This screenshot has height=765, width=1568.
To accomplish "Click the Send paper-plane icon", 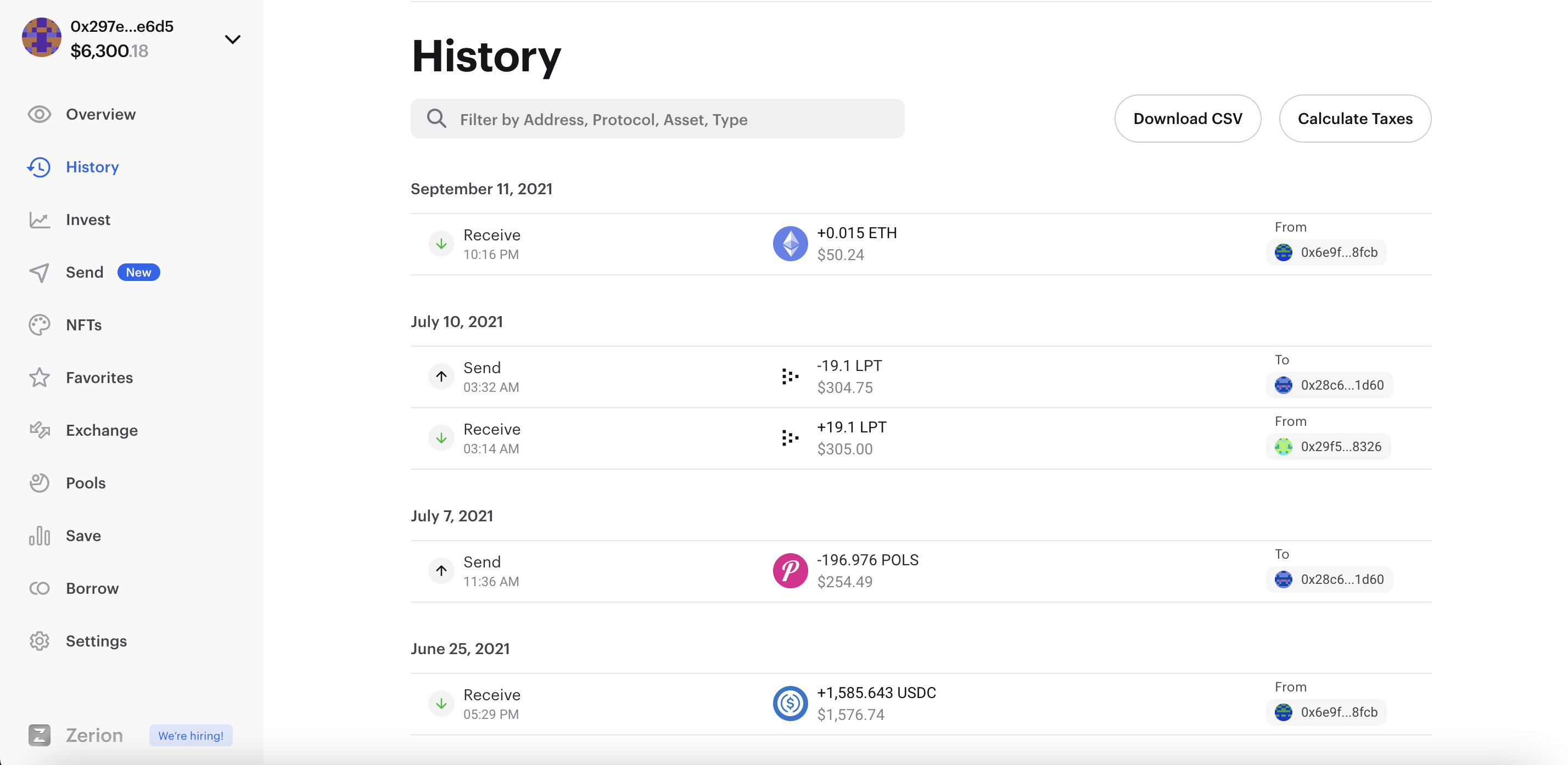I will click(40, 272).
